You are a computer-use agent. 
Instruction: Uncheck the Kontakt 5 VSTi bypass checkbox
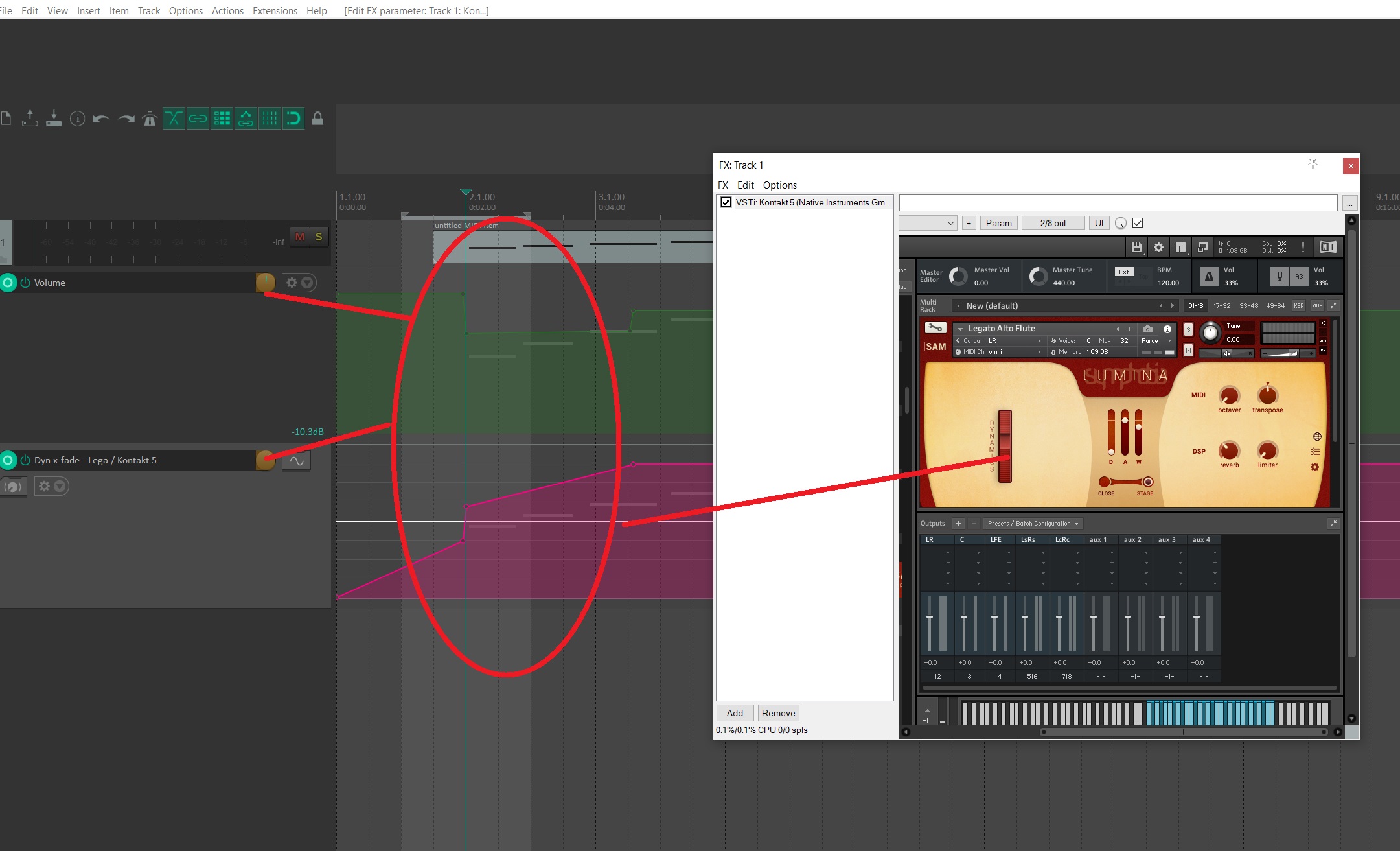(726, 202)
